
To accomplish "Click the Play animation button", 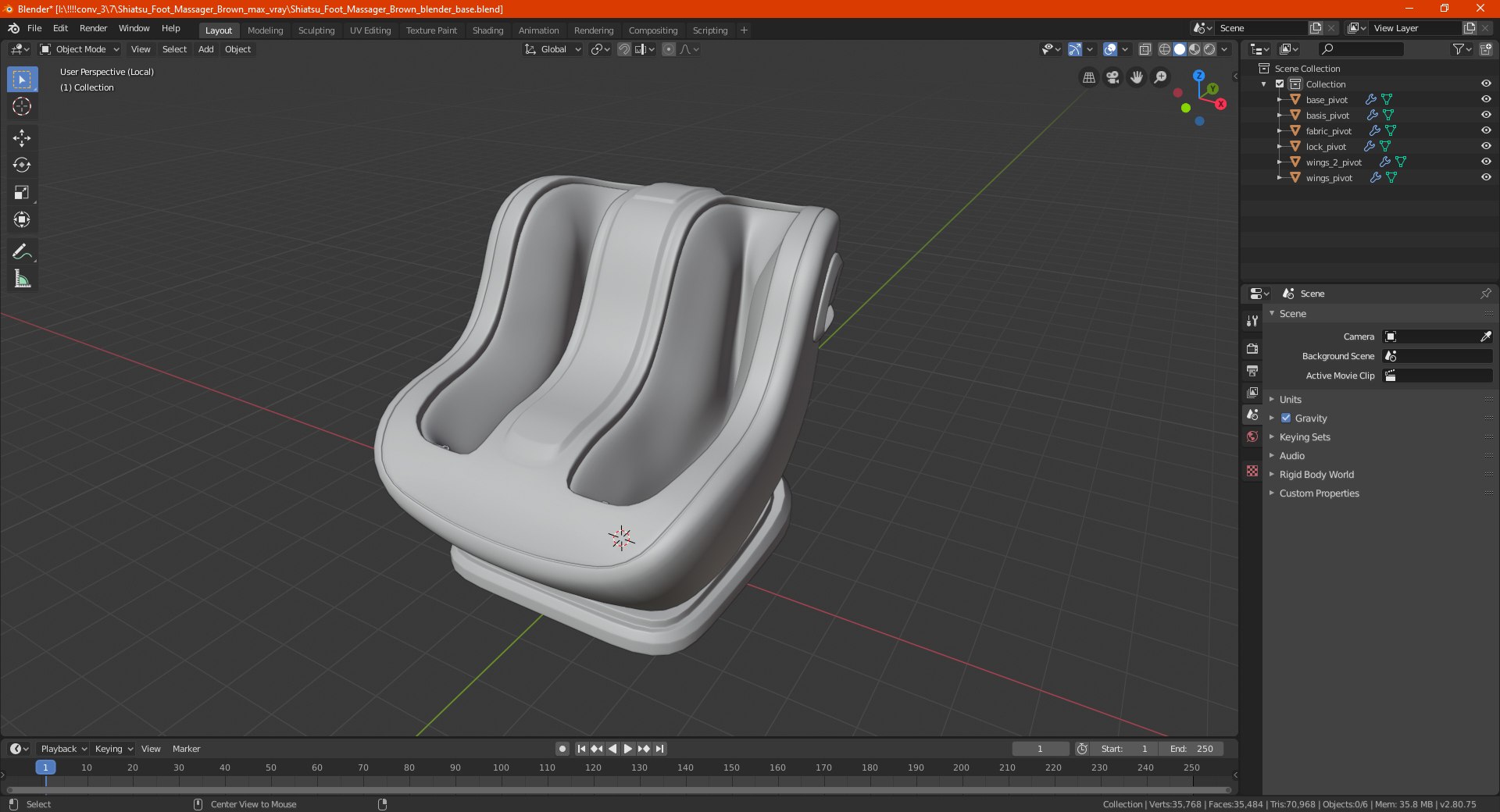I will (x=627, y=749).
